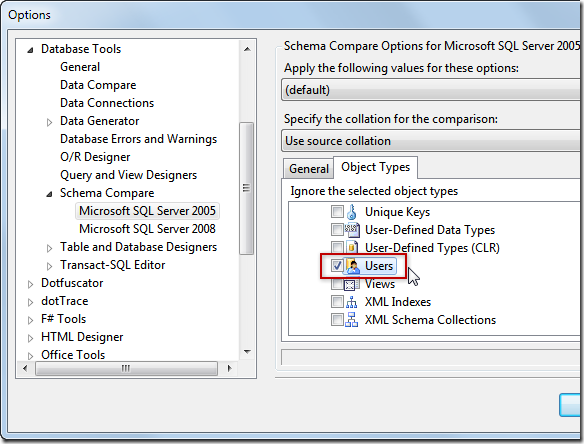584x444 pixels.
Task: Click the horizontal scroll left arrow
Action: [x=25, y=368]
